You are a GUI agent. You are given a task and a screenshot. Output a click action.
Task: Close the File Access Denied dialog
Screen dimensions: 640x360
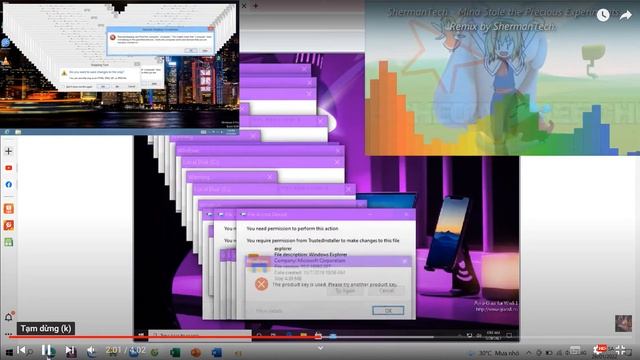(407, 214)
